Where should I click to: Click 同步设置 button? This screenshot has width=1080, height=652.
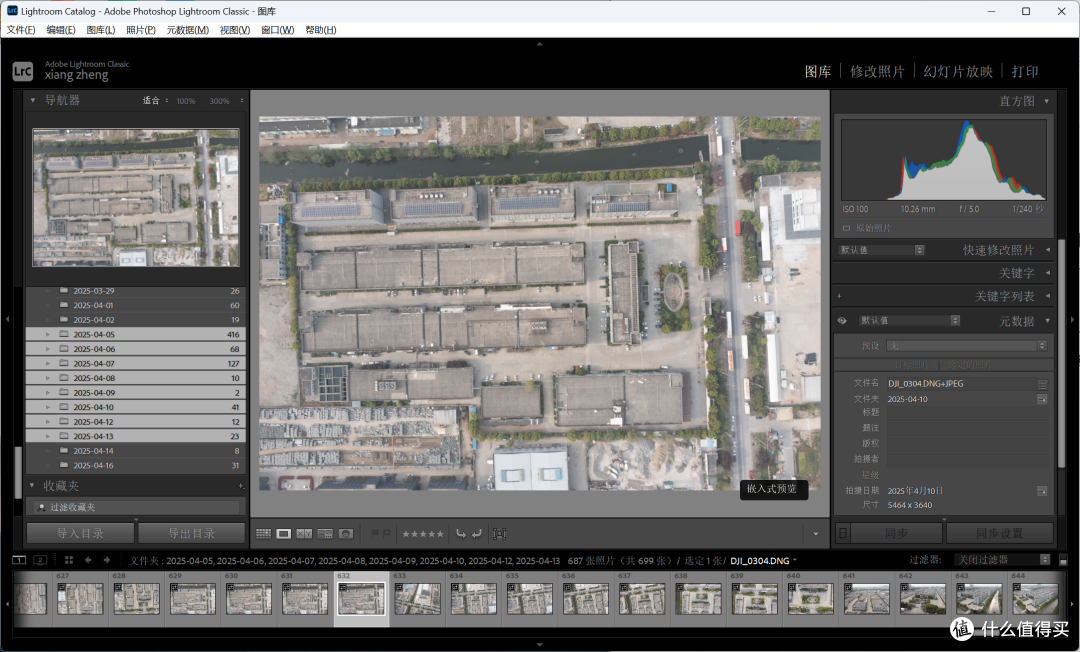click(x=999, y=534)
